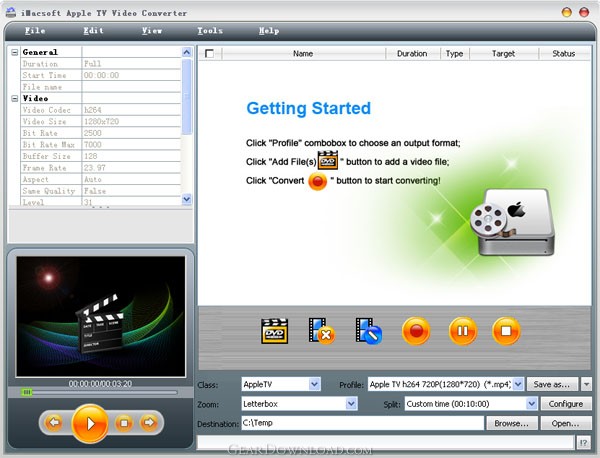Select the Video Codec value h264
600x458 pixels.
click(131, 110)
